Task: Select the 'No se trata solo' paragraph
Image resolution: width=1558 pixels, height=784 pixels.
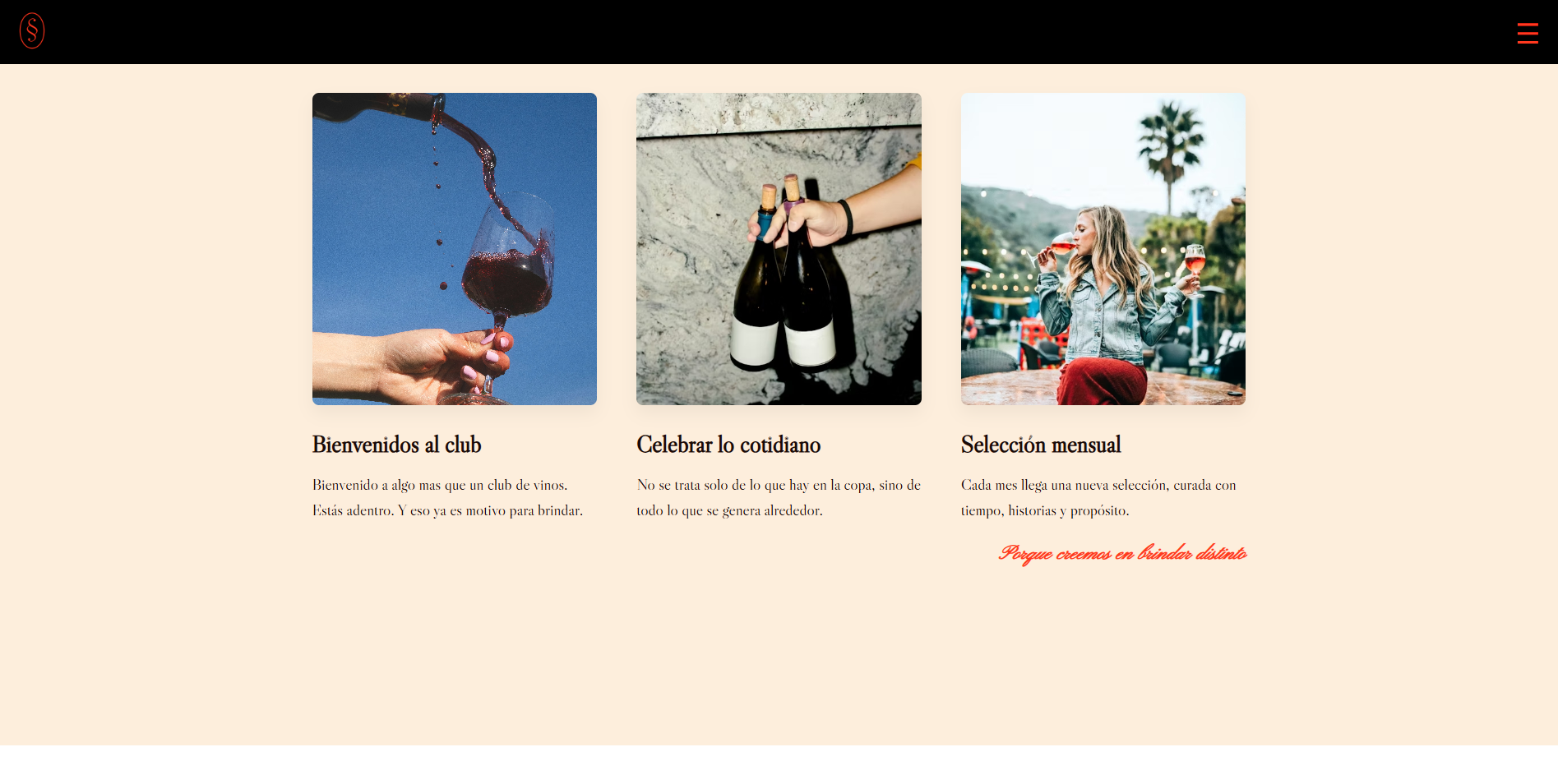Action: click(x=779, y=498)
